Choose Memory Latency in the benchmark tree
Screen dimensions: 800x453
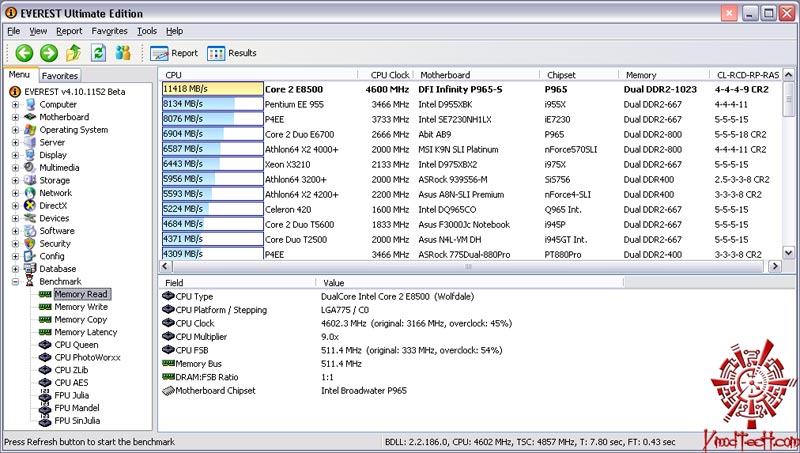[85, 332]
